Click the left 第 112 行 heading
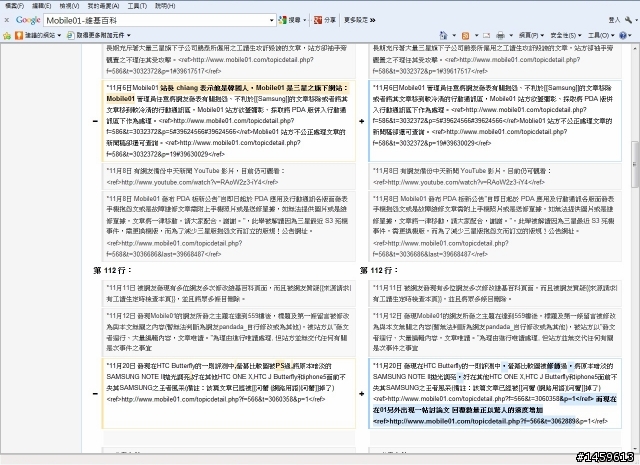640x465 pixels. (x=112, y=270)
